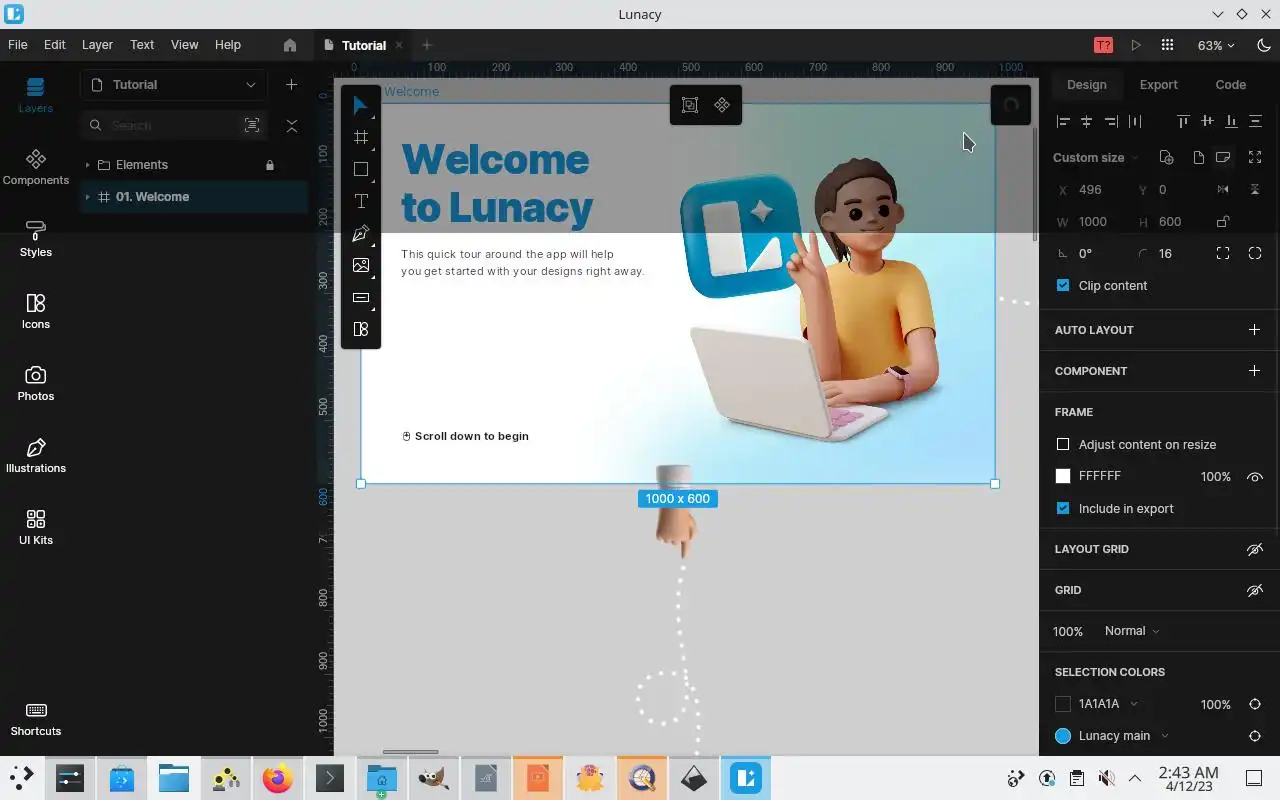Click the layers Search field

[x=173, y=125]
